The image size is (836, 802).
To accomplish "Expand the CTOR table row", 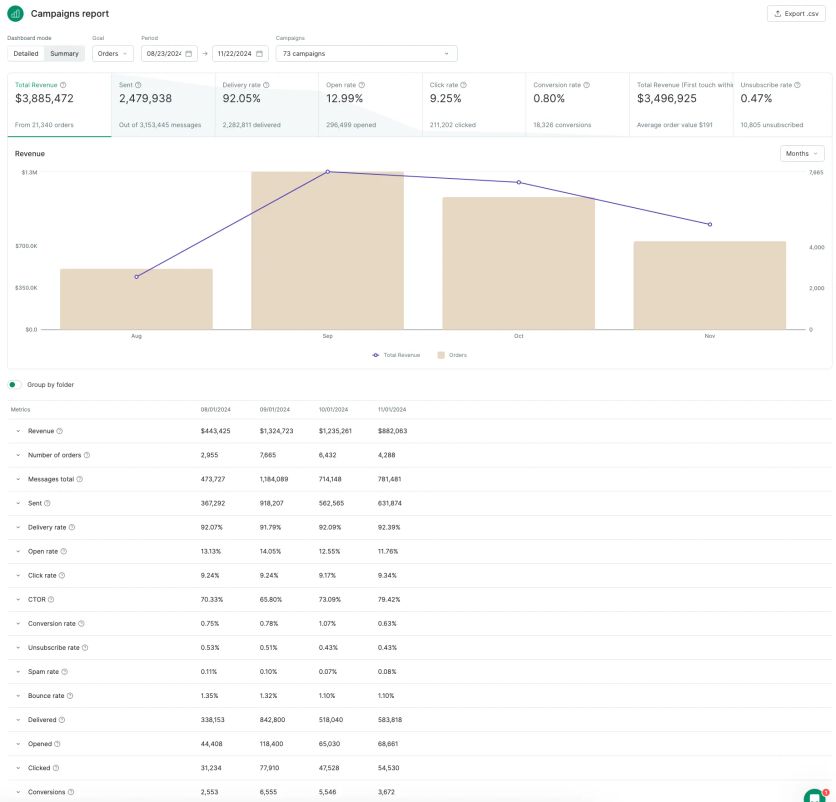I will 18,599.
